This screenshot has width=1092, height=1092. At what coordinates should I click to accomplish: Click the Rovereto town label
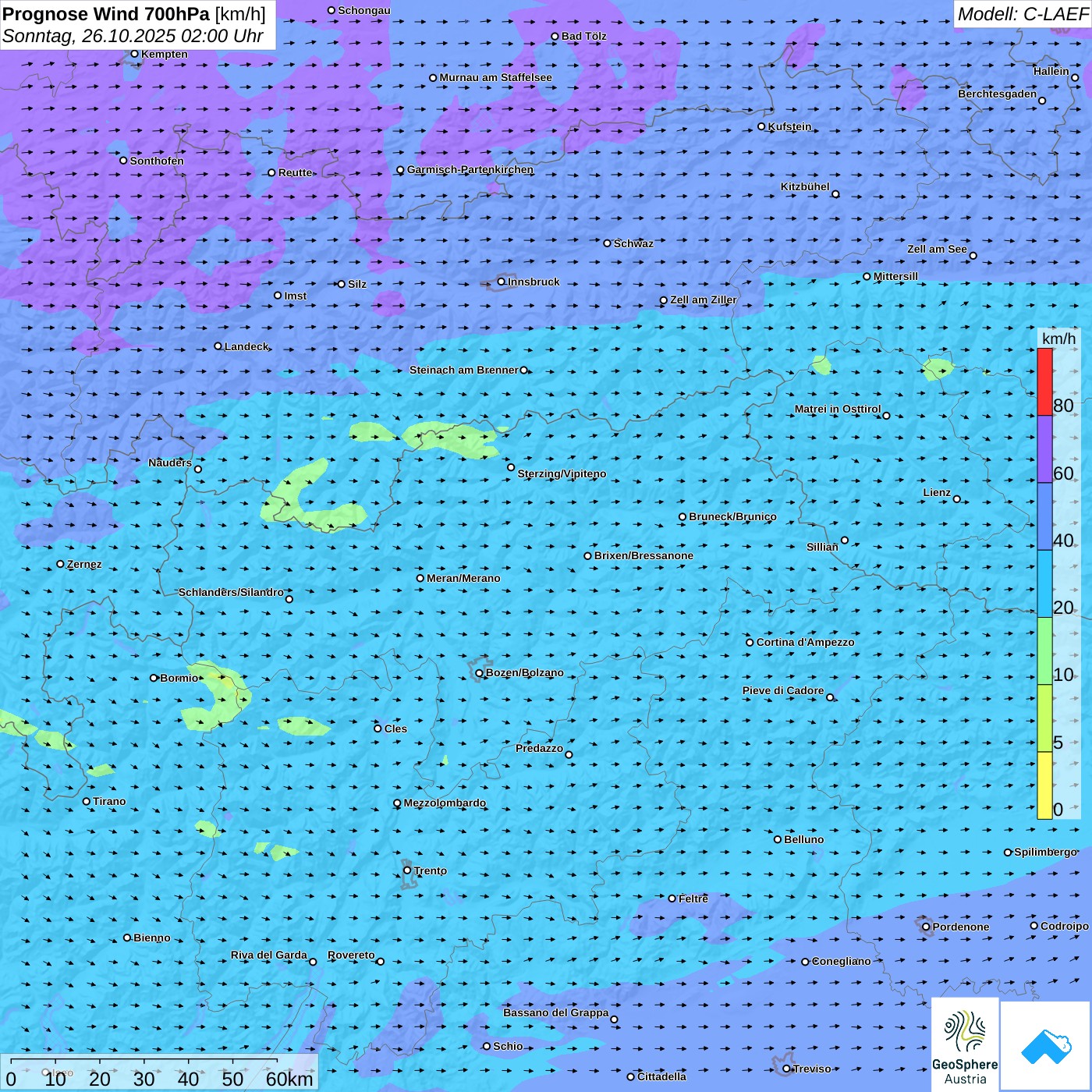[x=351, y=955]
